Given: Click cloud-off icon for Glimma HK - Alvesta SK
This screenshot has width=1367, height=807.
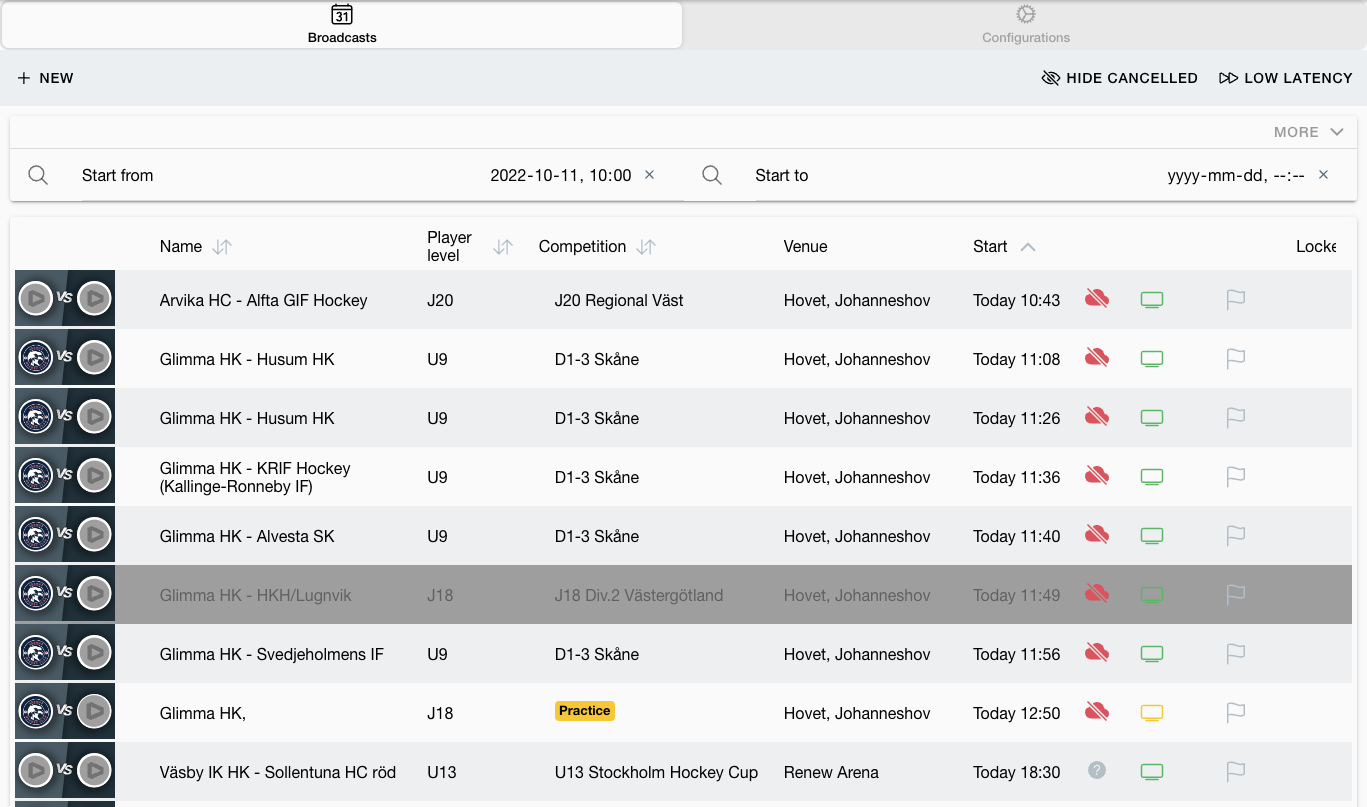Looking at the screenshot, I should (x=1097, y=535).
